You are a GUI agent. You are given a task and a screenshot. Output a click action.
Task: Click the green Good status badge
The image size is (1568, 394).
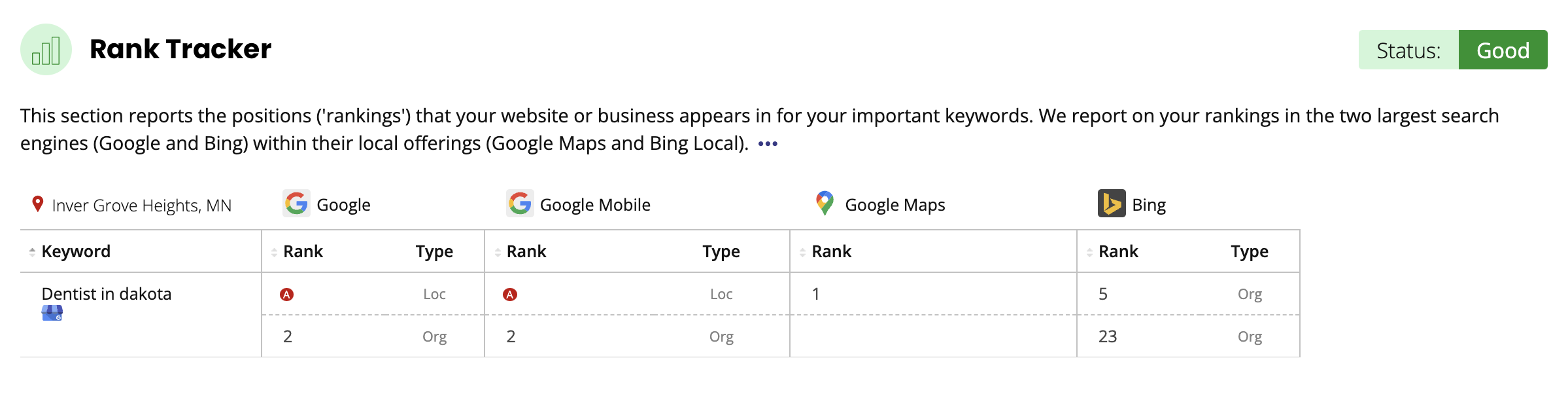1503,50
